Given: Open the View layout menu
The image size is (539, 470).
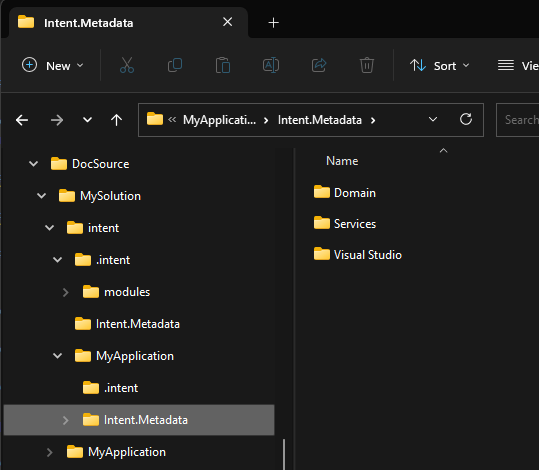Looking at the screenshot, I should 518,65.
